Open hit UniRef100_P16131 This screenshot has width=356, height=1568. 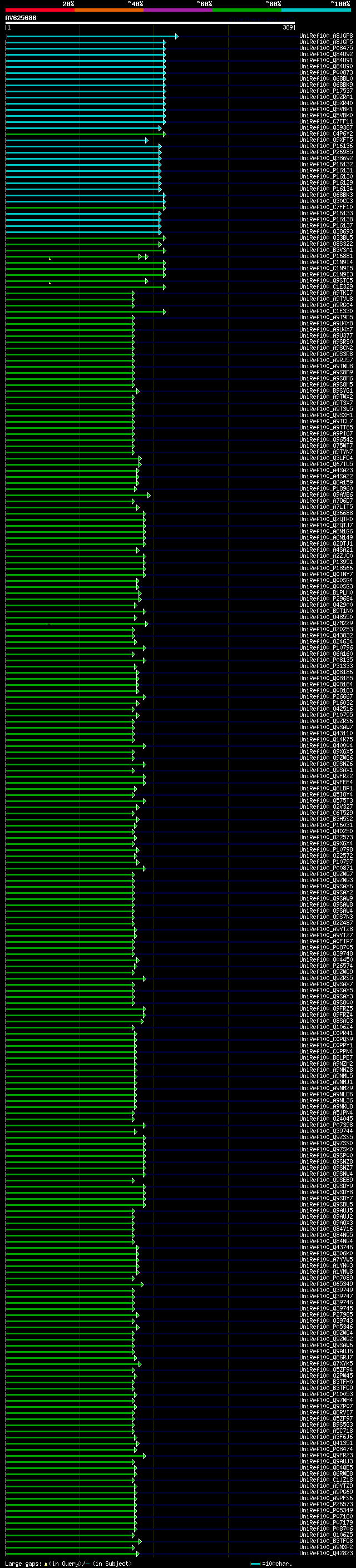tap(326, 170)
